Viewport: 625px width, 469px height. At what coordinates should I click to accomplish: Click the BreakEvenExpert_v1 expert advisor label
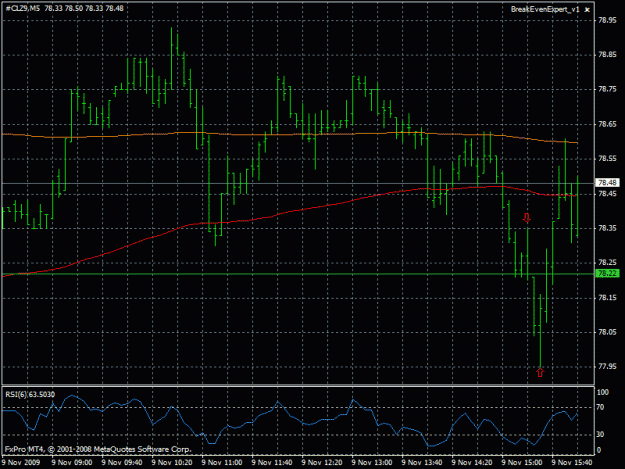click(x=545, y=9)
